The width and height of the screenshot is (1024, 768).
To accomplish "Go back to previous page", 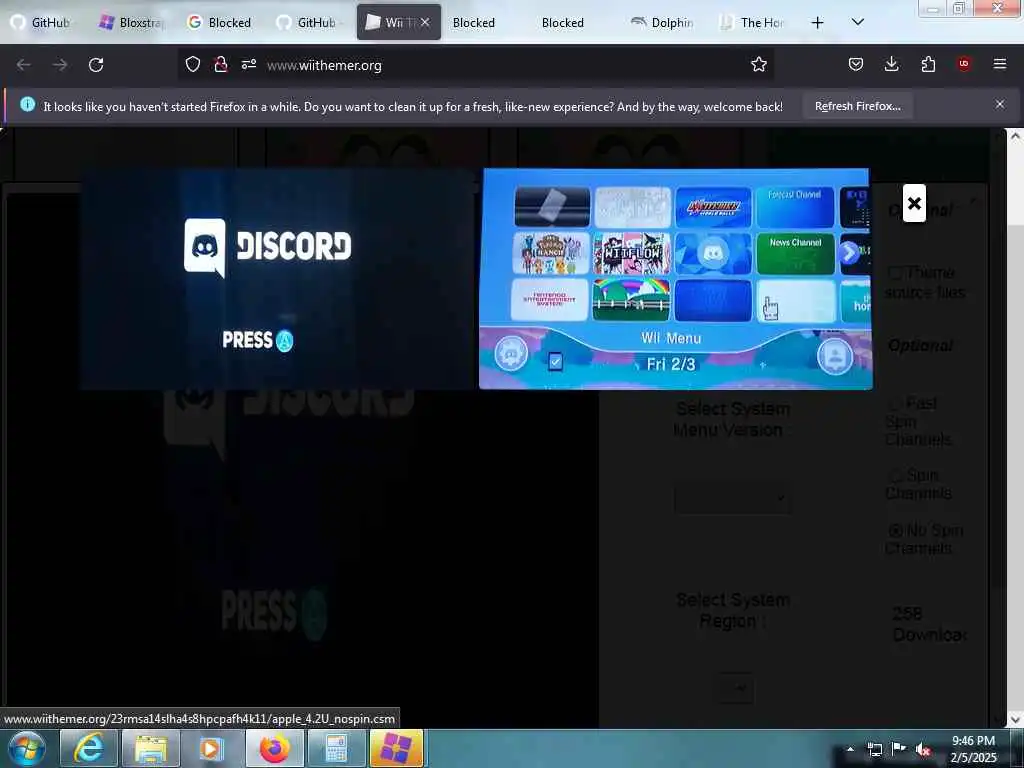I will [x=24, y=65].
